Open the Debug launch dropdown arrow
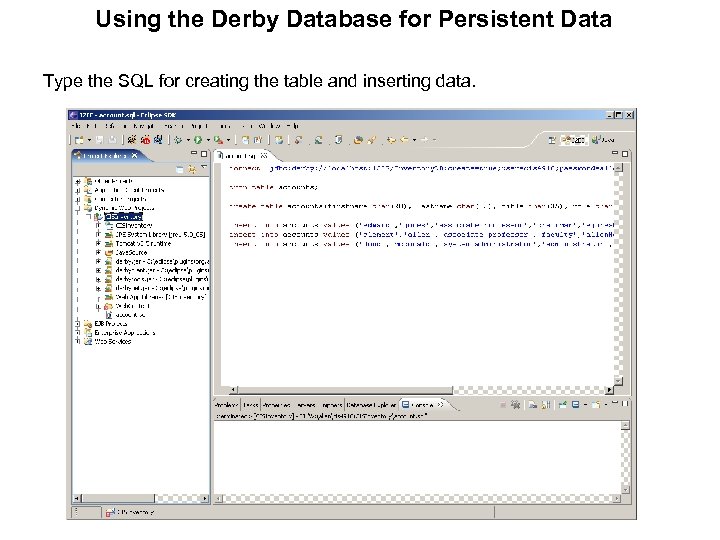This screenshot has width=720, height=540. coord(188,140)
